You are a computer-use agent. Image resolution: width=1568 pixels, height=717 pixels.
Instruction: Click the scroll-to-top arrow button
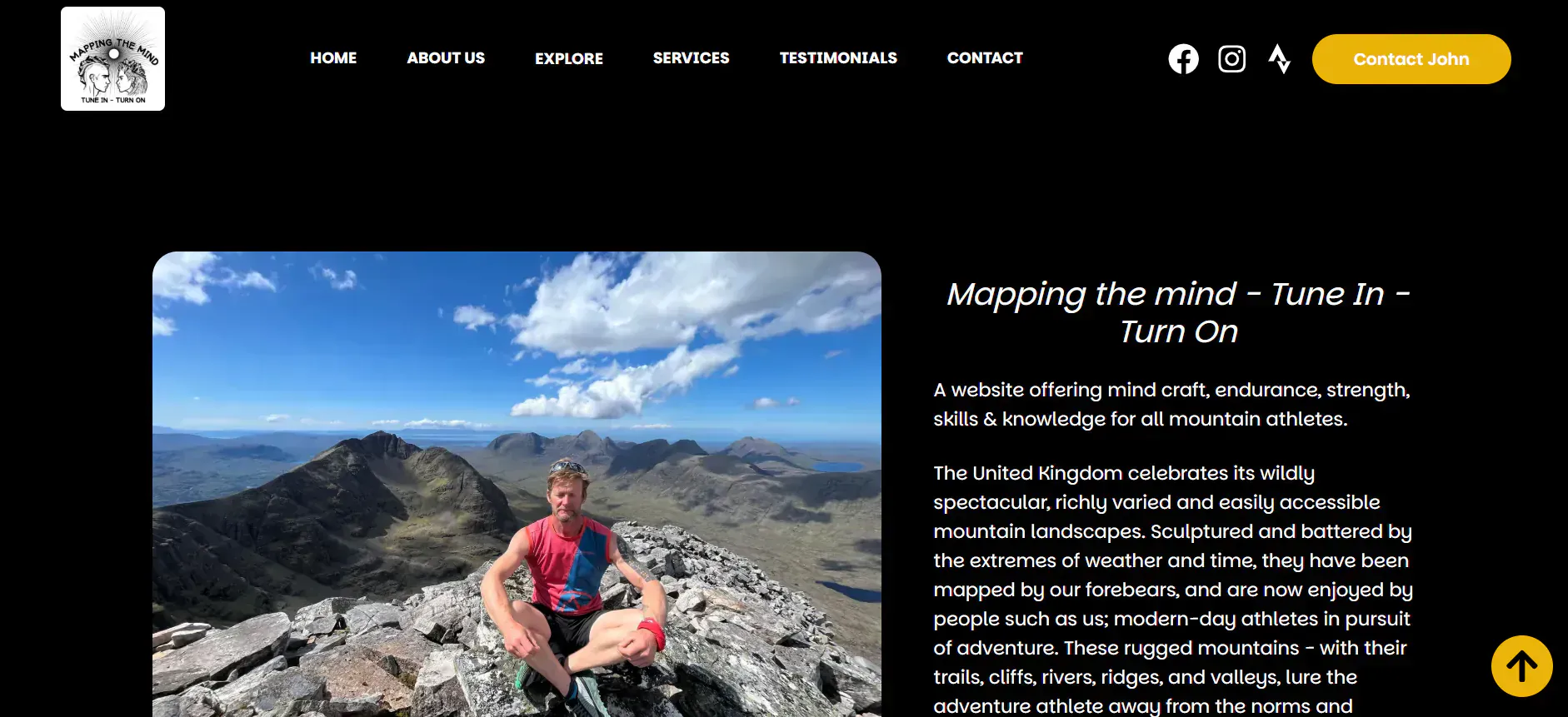pos(1521,666)
